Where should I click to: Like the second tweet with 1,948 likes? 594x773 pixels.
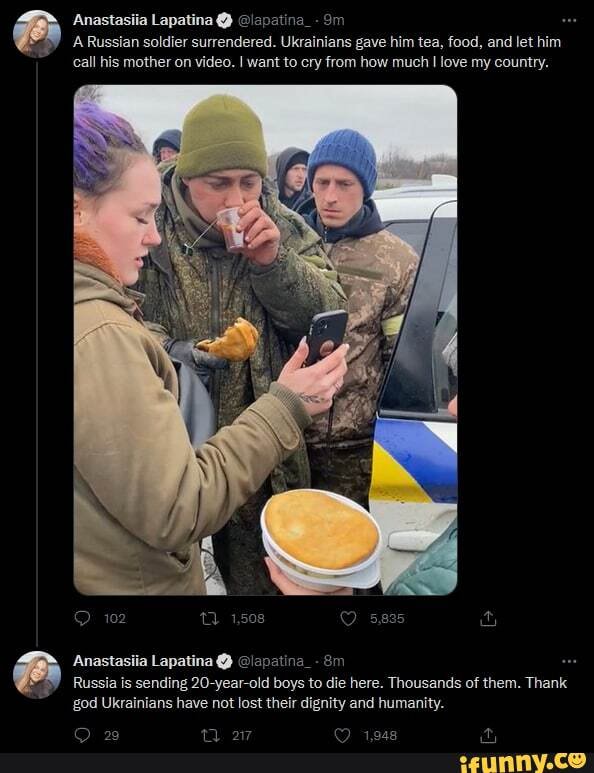[342, 736]
